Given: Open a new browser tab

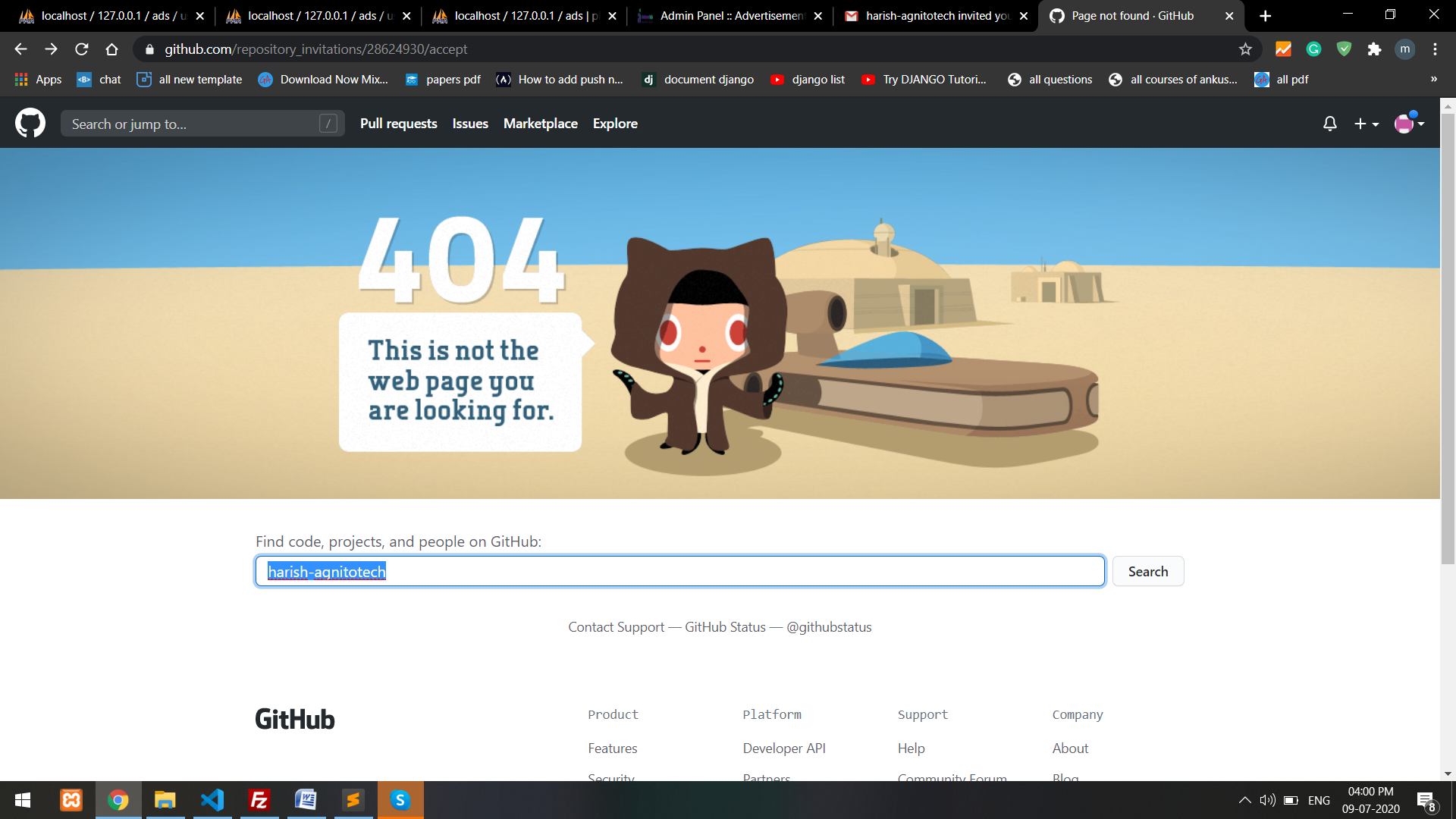Looking at the screenshot, I should coord(1265,16).
